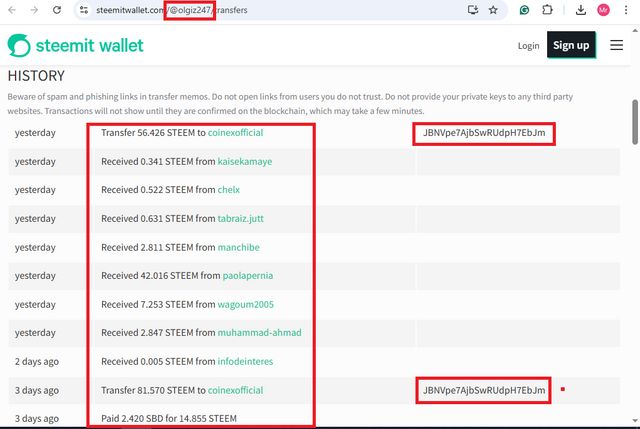Click the browser forward arrow
640x429 pixels.
click(x=34, y=10)
